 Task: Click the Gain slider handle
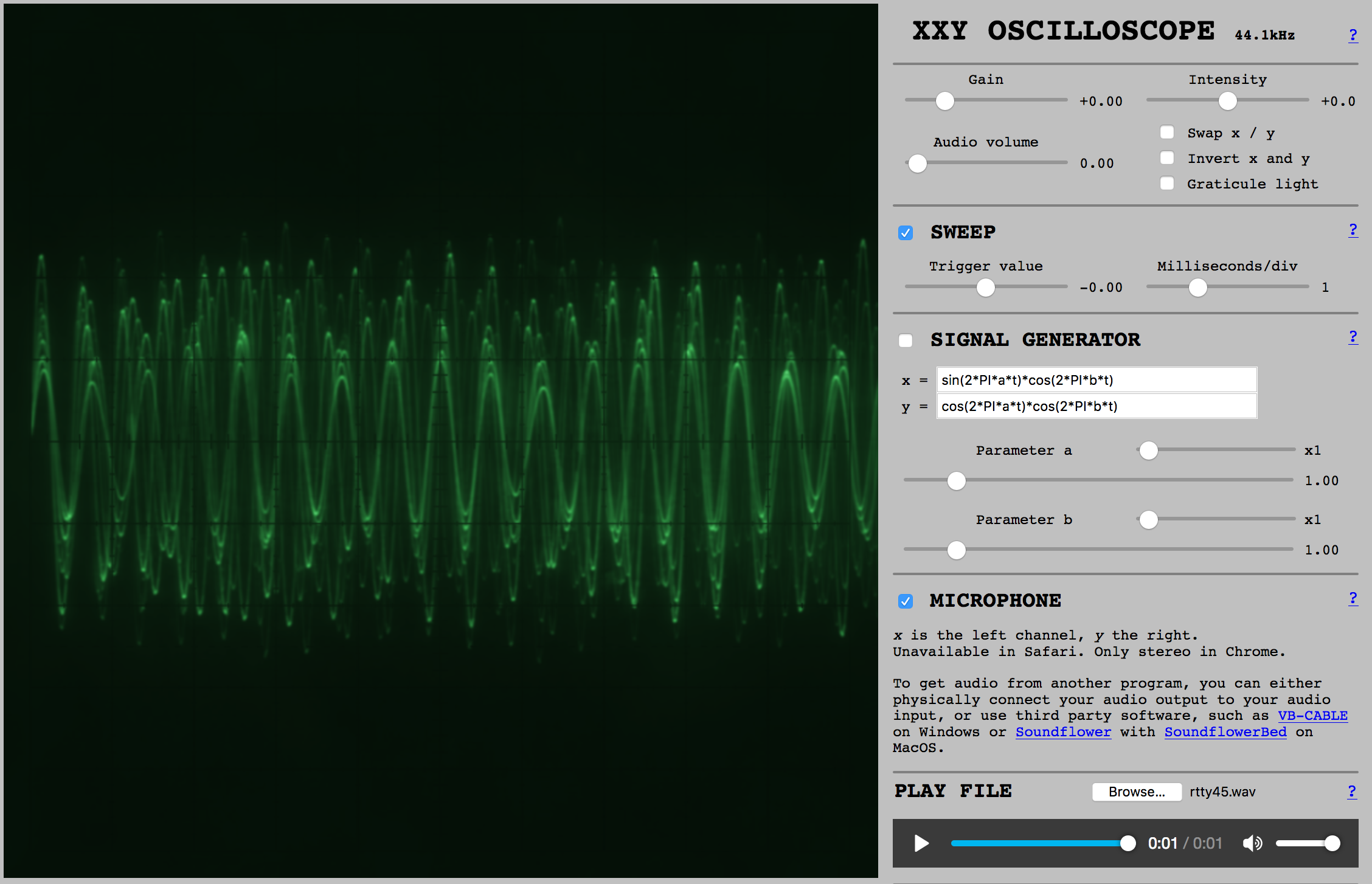click(944, 101)
